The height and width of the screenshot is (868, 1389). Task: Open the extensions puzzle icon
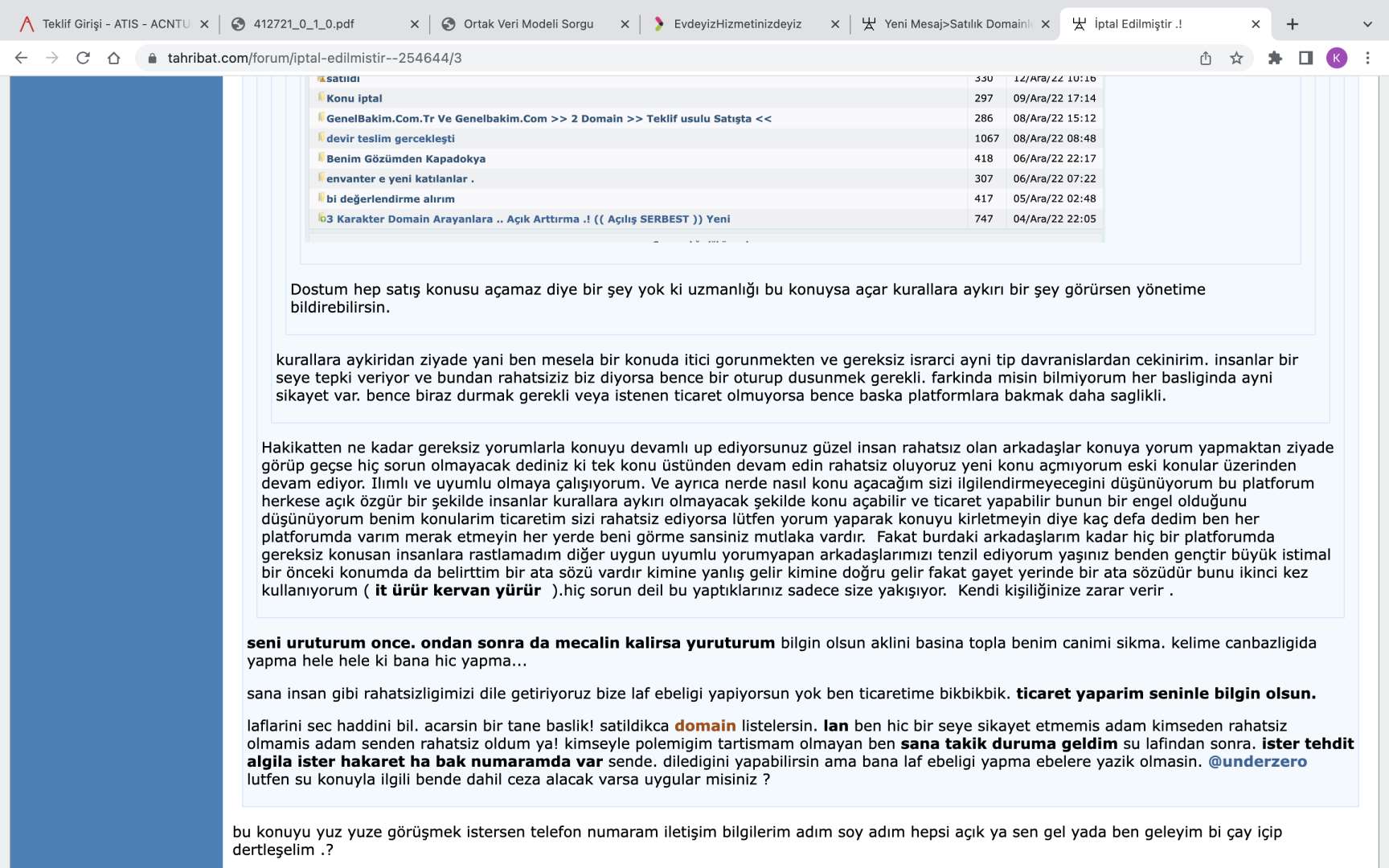(x=1275, y=58)
